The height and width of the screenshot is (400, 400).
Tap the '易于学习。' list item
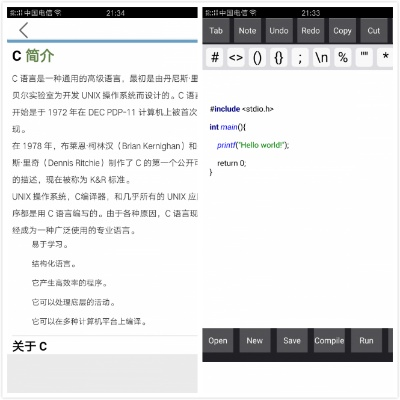50,244
